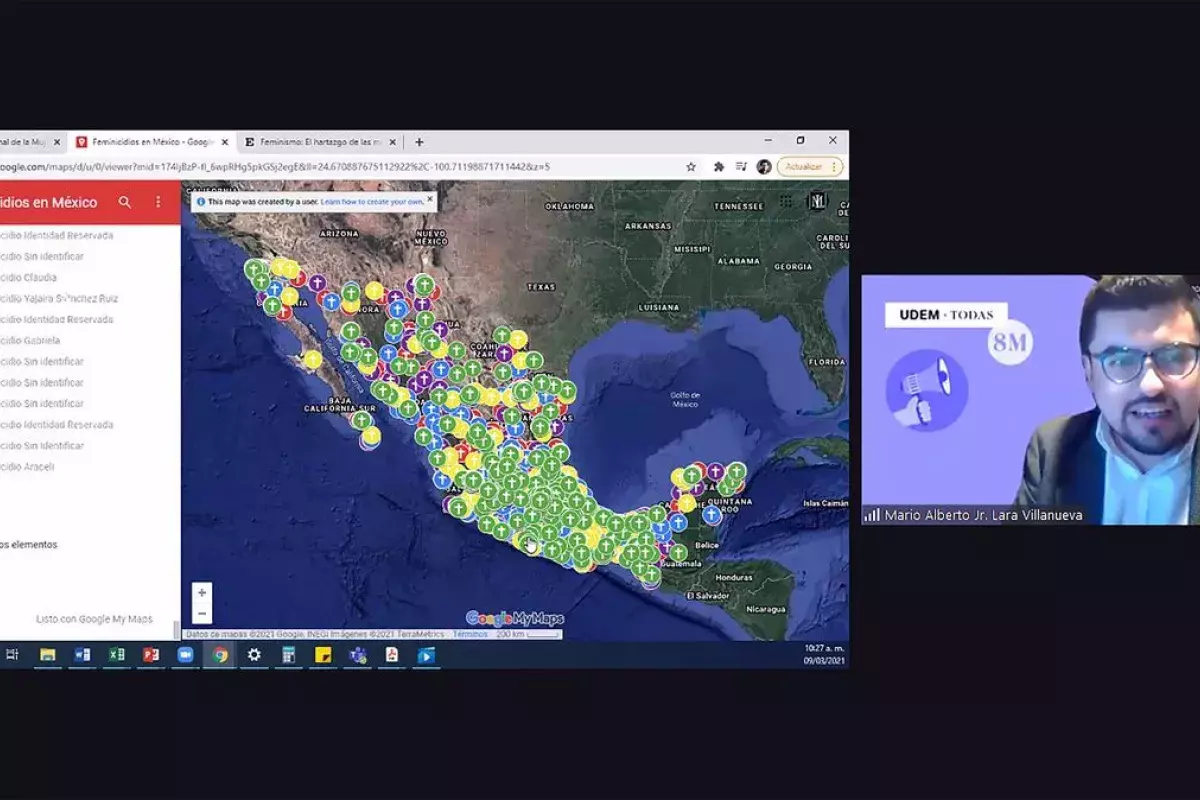
Task: Open Windows Settings gear on the taskbar
Action: click(x=254, y=655)
